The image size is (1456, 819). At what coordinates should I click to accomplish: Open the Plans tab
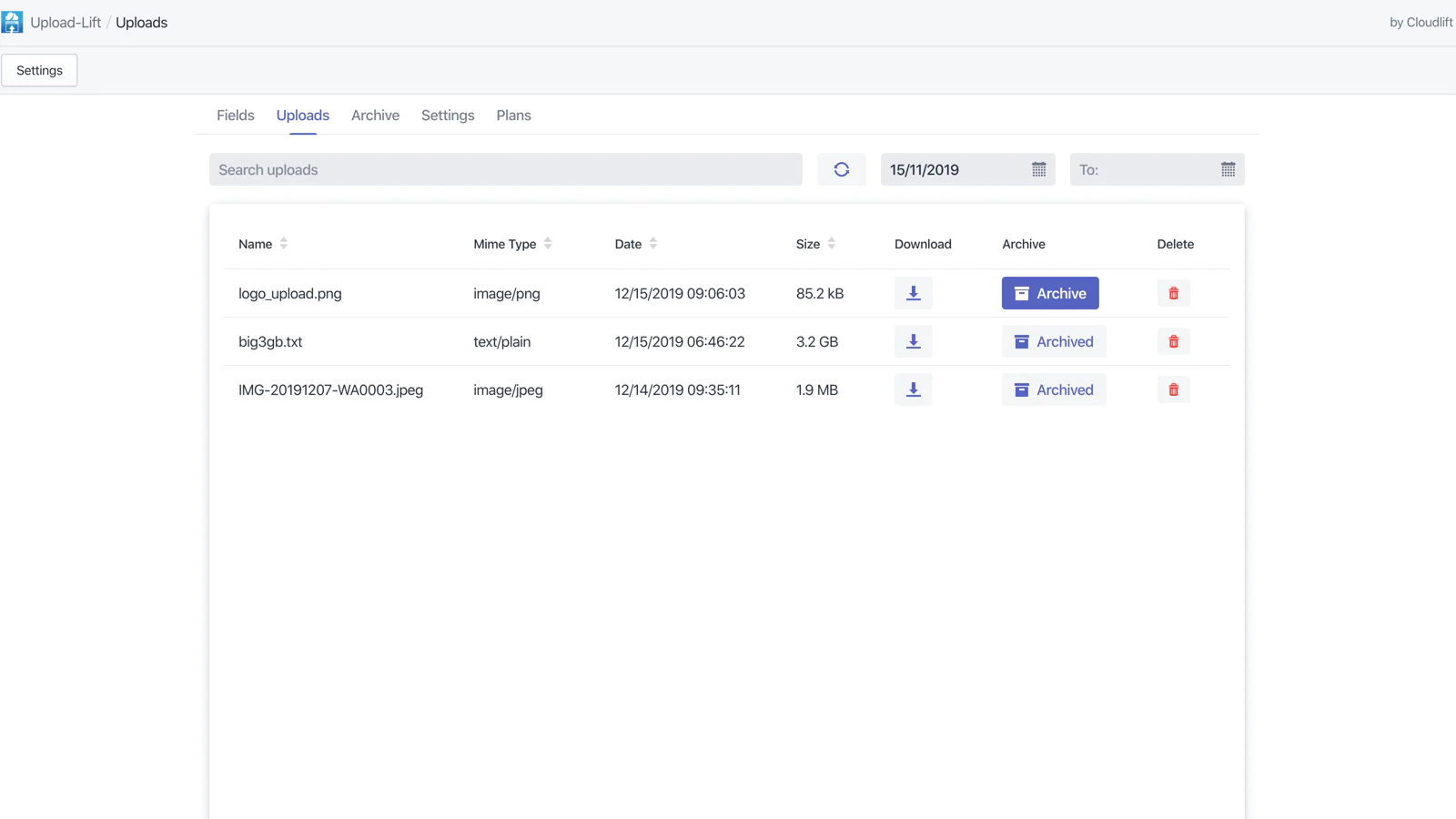[513, 116]
